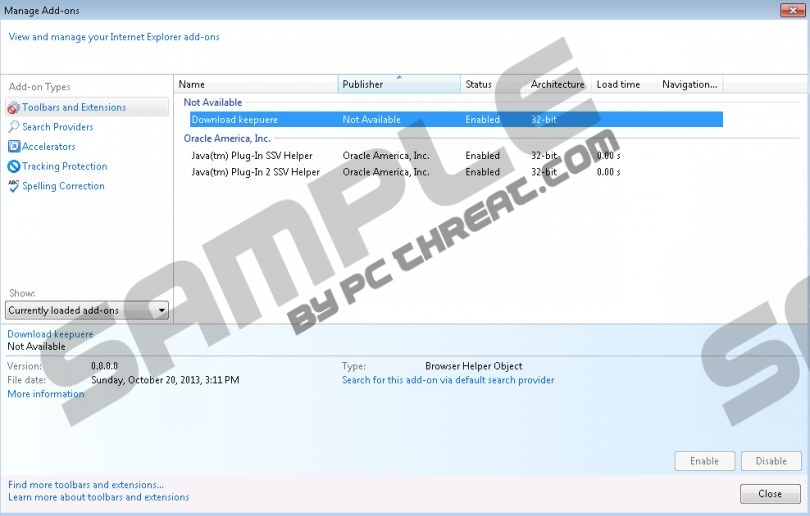
Task: Select Java(tm) Plug-In SSV Helper entry
Action: click(x=252, y=156)
